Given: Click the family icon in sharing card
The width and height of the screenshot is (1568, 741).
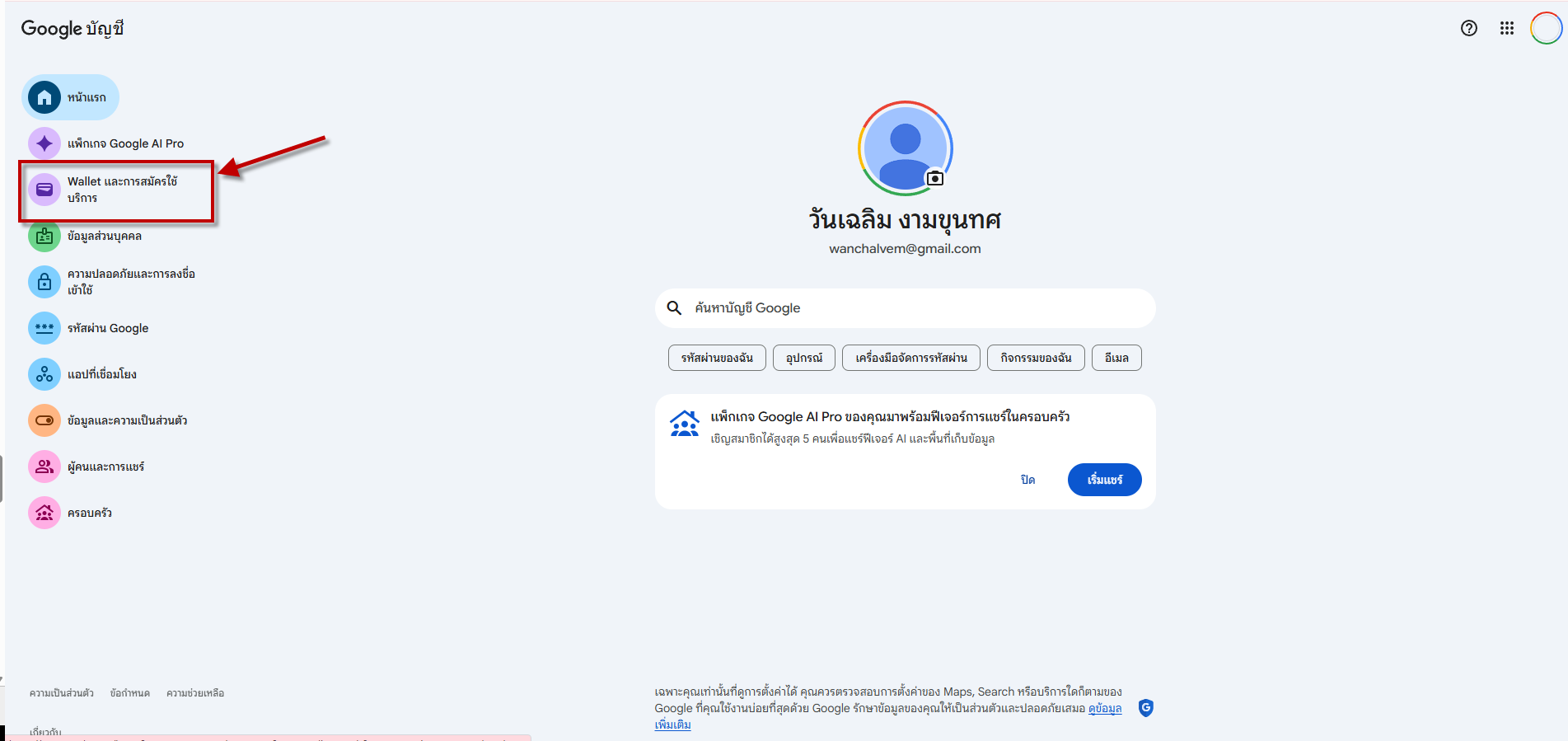Looking at the screenshot, I should coord(685,424).
